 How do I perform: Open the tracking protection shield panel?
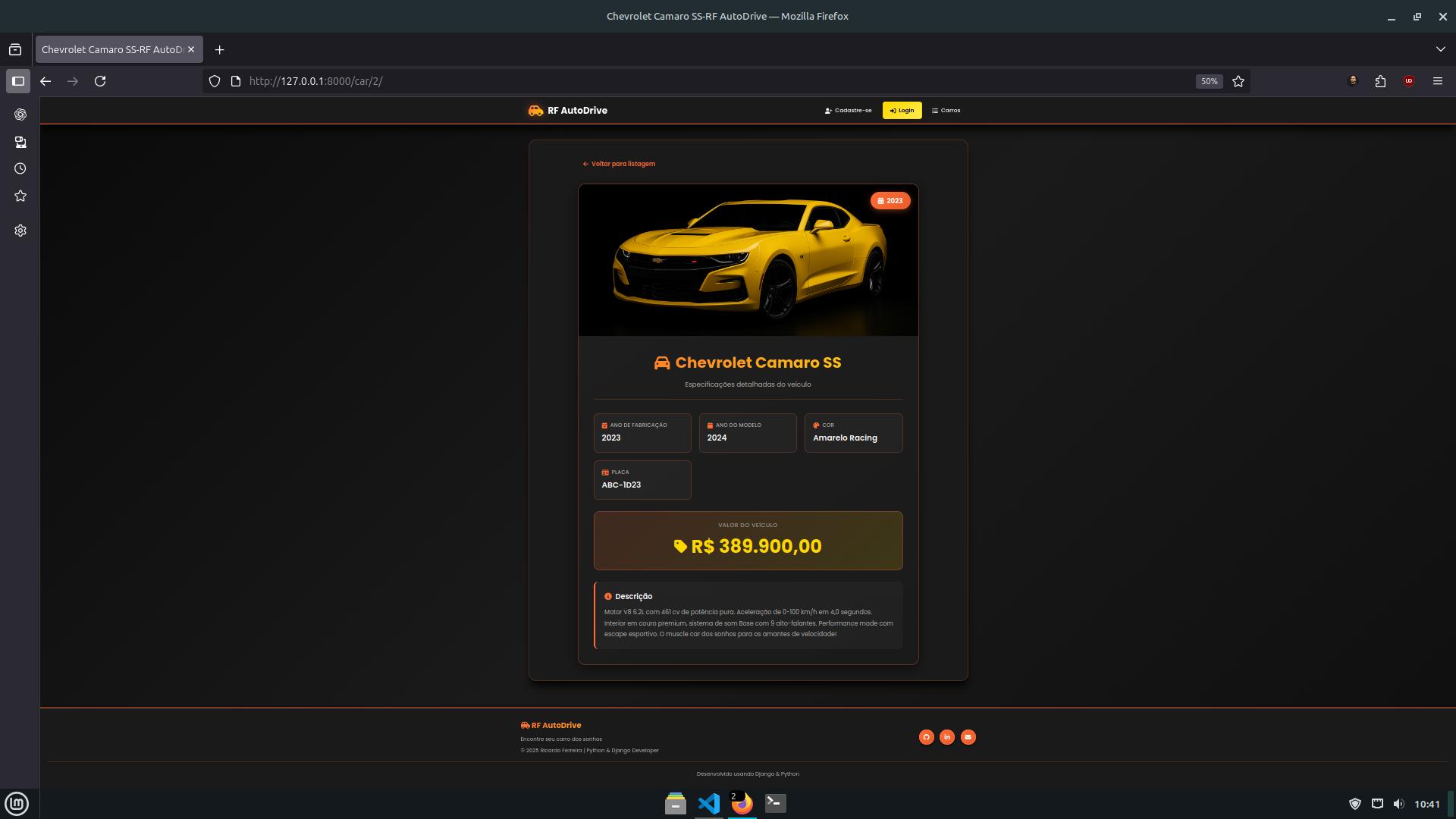[215, 81]
